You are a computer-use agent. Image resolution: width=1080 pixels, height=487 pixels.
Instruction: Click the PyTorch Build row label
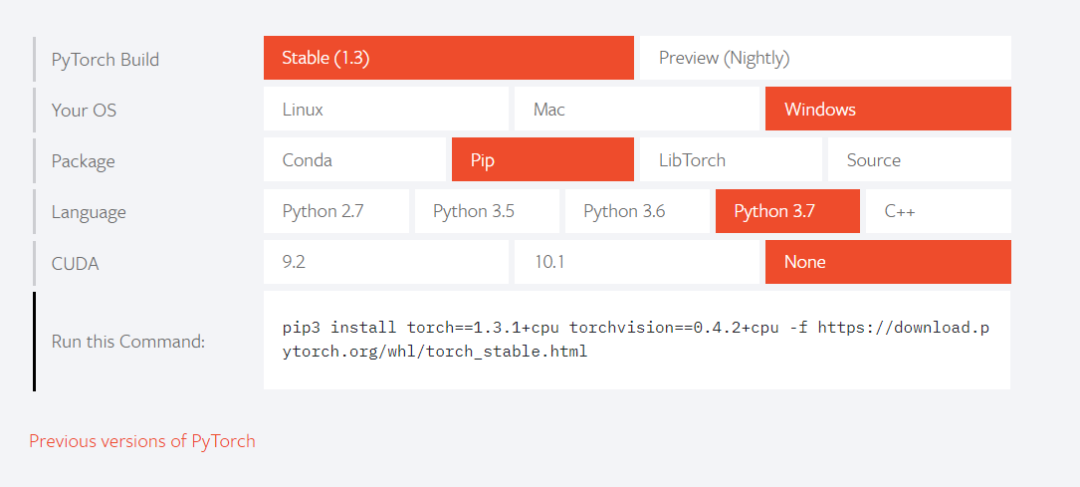(105, 59)
